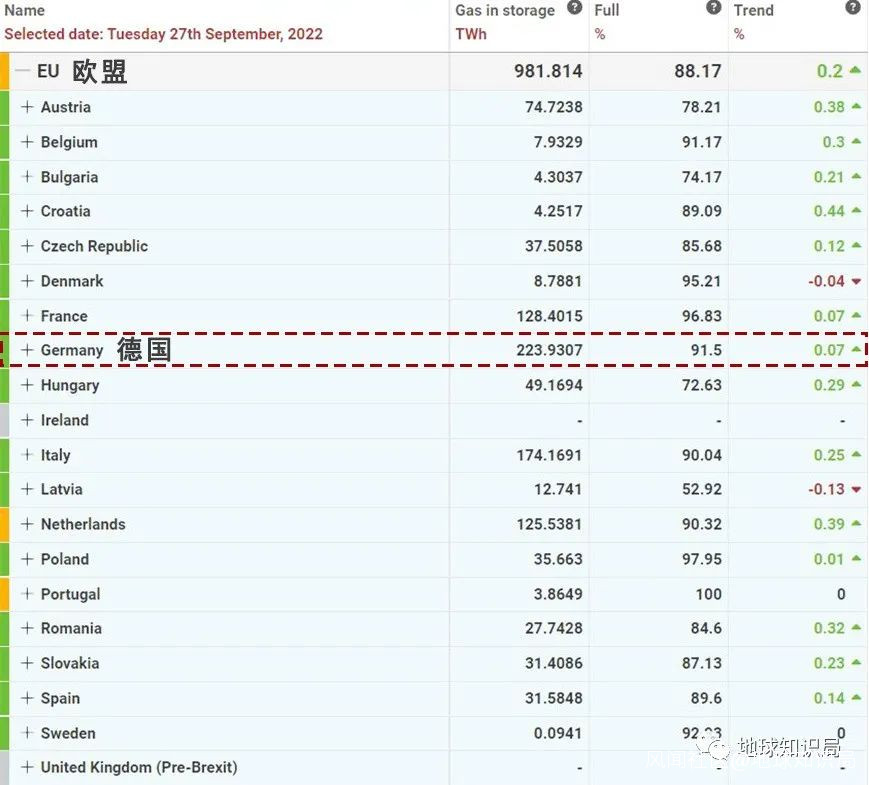Viewport: 869px width, 785px height.
Task: Click the Trend column header
Action: pyautogui.click(x=753, y=10)
